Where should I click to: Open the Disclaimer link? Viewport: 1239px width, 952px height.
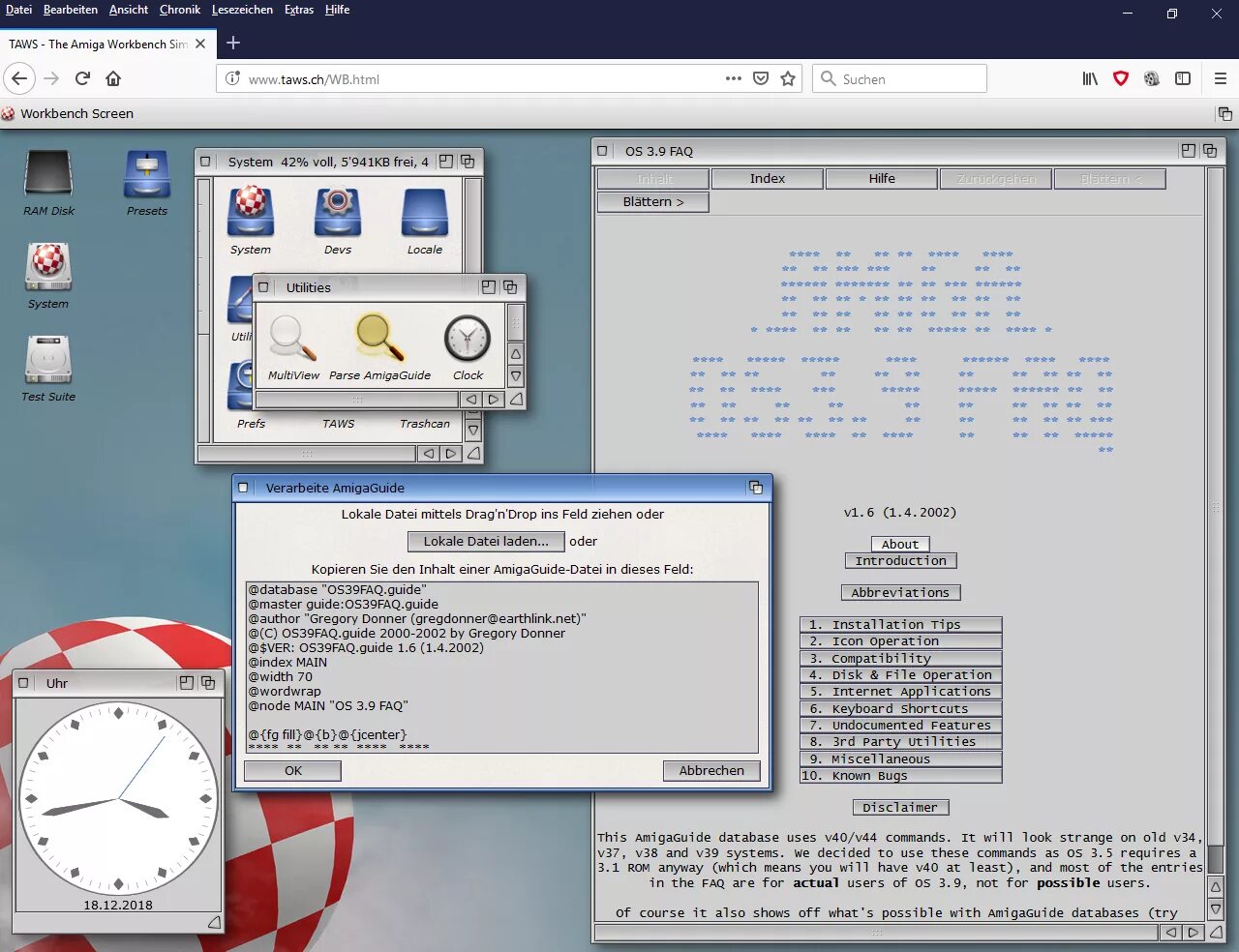(900, 807)
